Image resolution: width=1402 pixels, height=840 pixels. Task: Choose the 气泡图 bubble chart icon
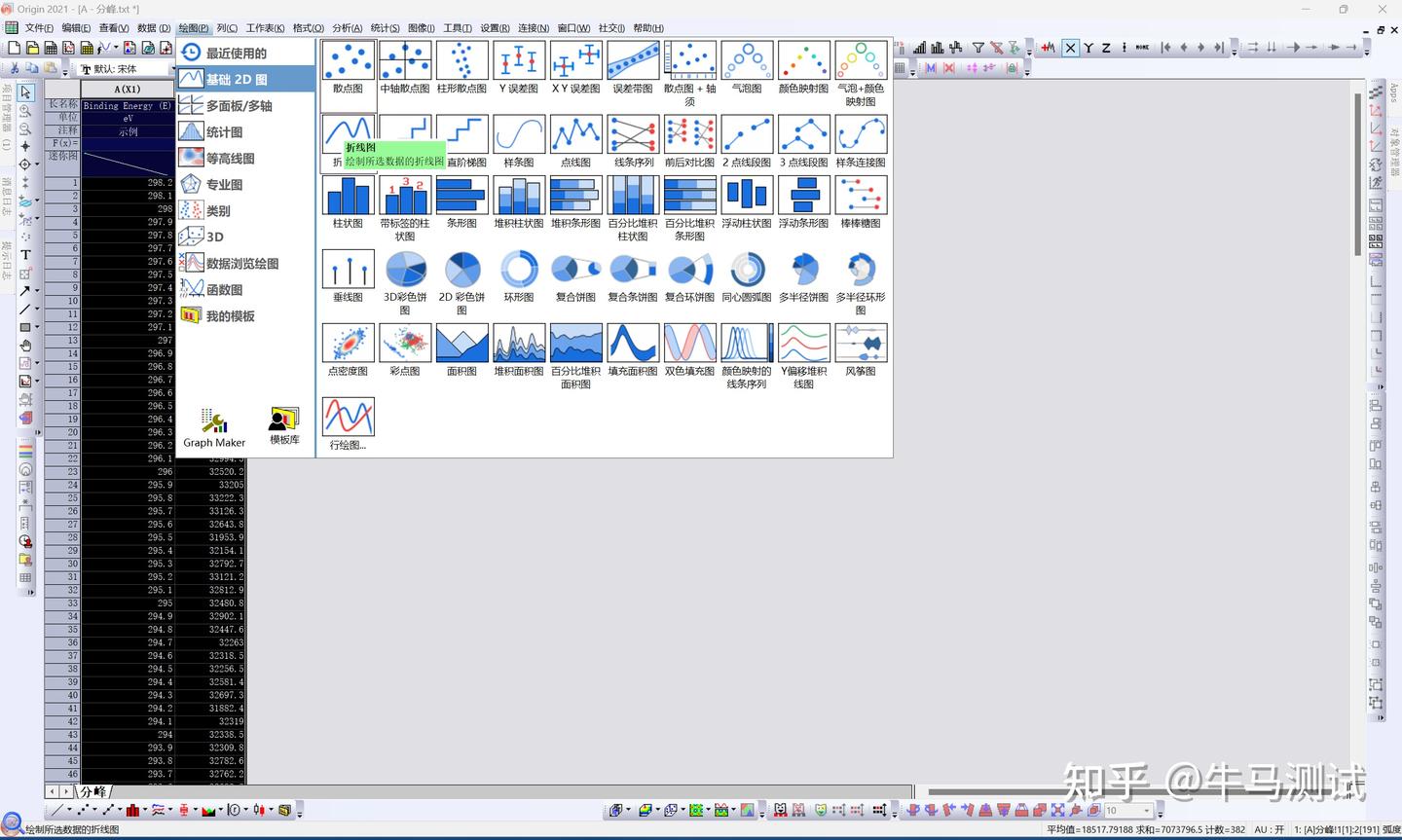click(747, 60)
